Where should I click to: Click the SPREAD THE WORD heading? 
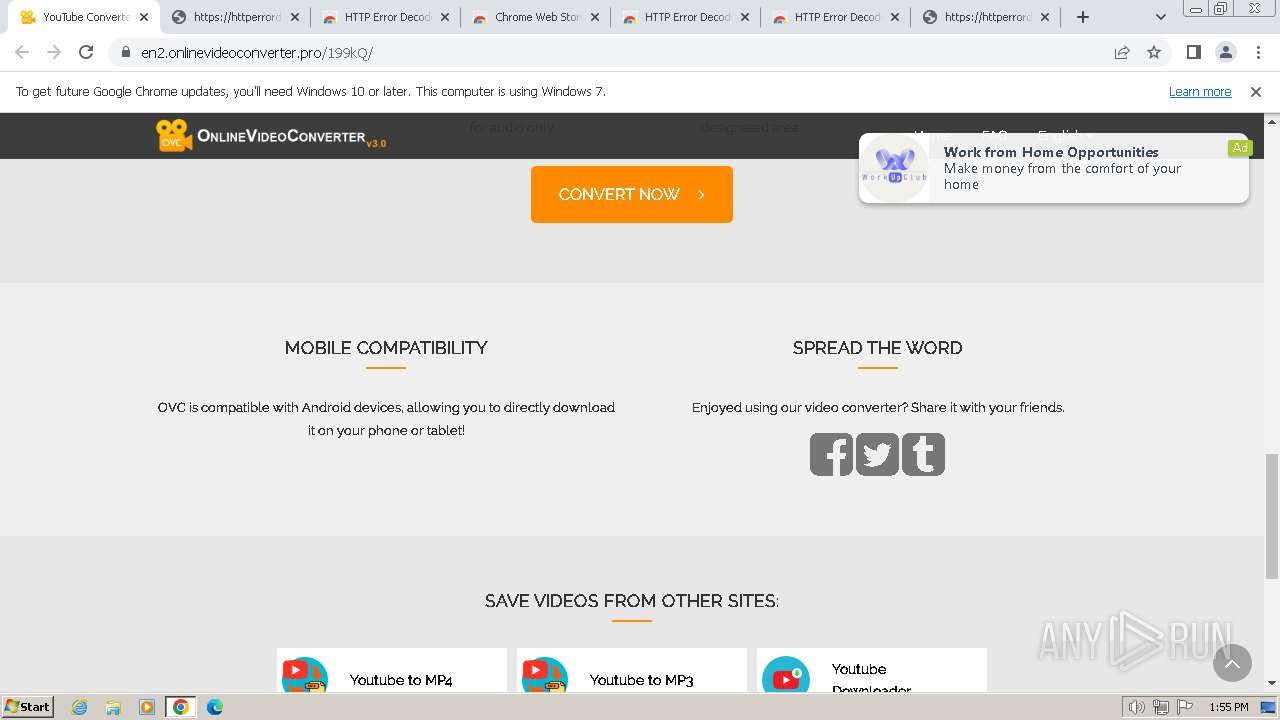tap(878, 348)
